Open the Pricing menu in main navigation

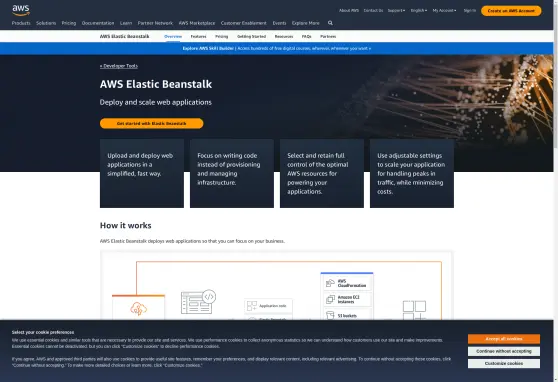[69, 23]
